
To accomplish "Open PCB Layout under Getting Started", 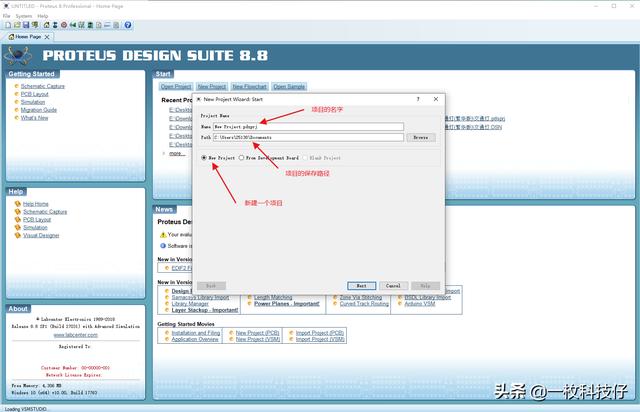I will (34, 94).
